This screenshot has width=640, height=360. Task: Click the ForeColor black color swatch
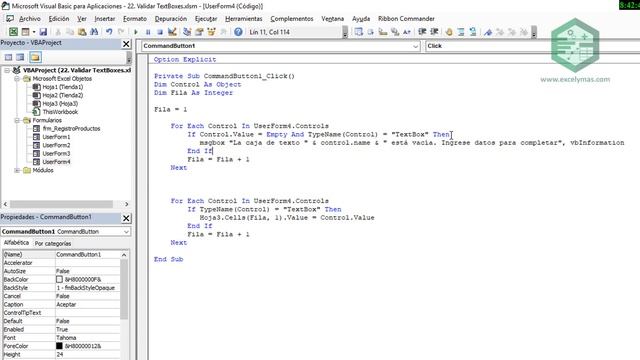pos(59,346)
